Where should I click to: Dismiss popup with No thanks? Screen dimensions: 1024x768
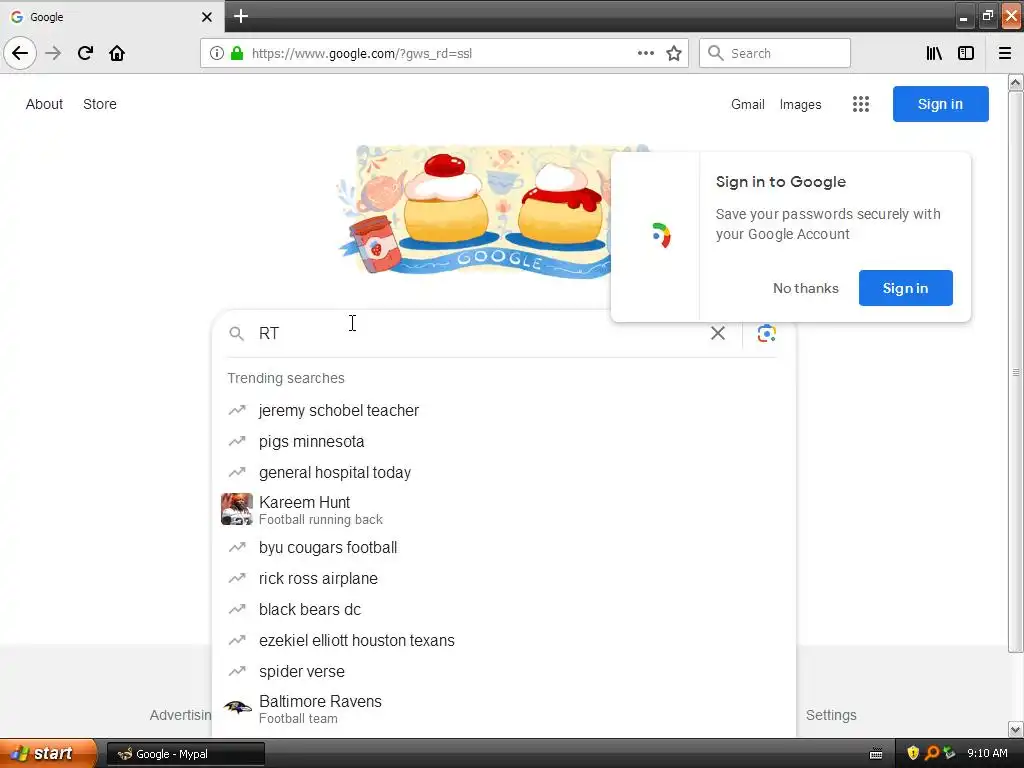click(x=806, y=288)
